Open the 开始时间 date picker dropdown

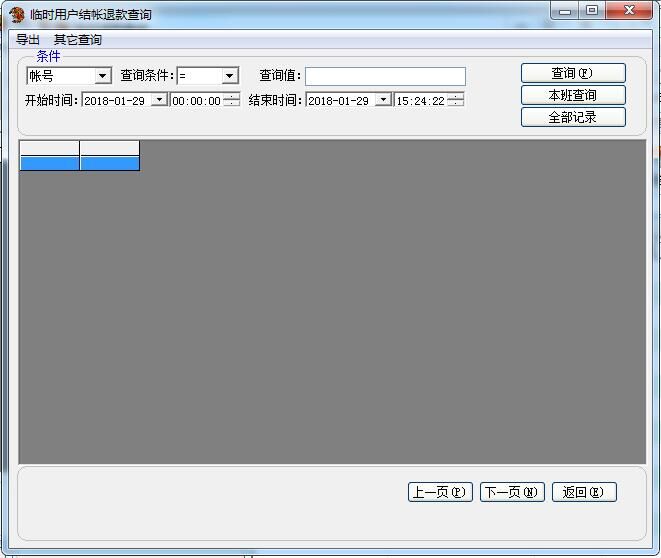point(159,100)
